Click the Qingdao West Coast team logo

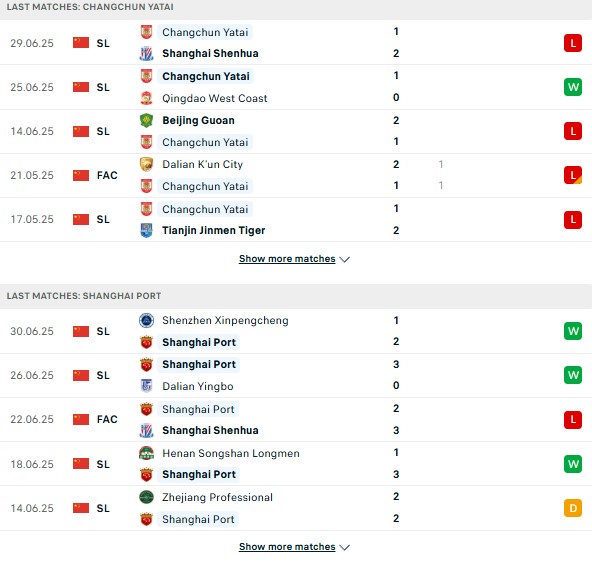coord(146,98)
